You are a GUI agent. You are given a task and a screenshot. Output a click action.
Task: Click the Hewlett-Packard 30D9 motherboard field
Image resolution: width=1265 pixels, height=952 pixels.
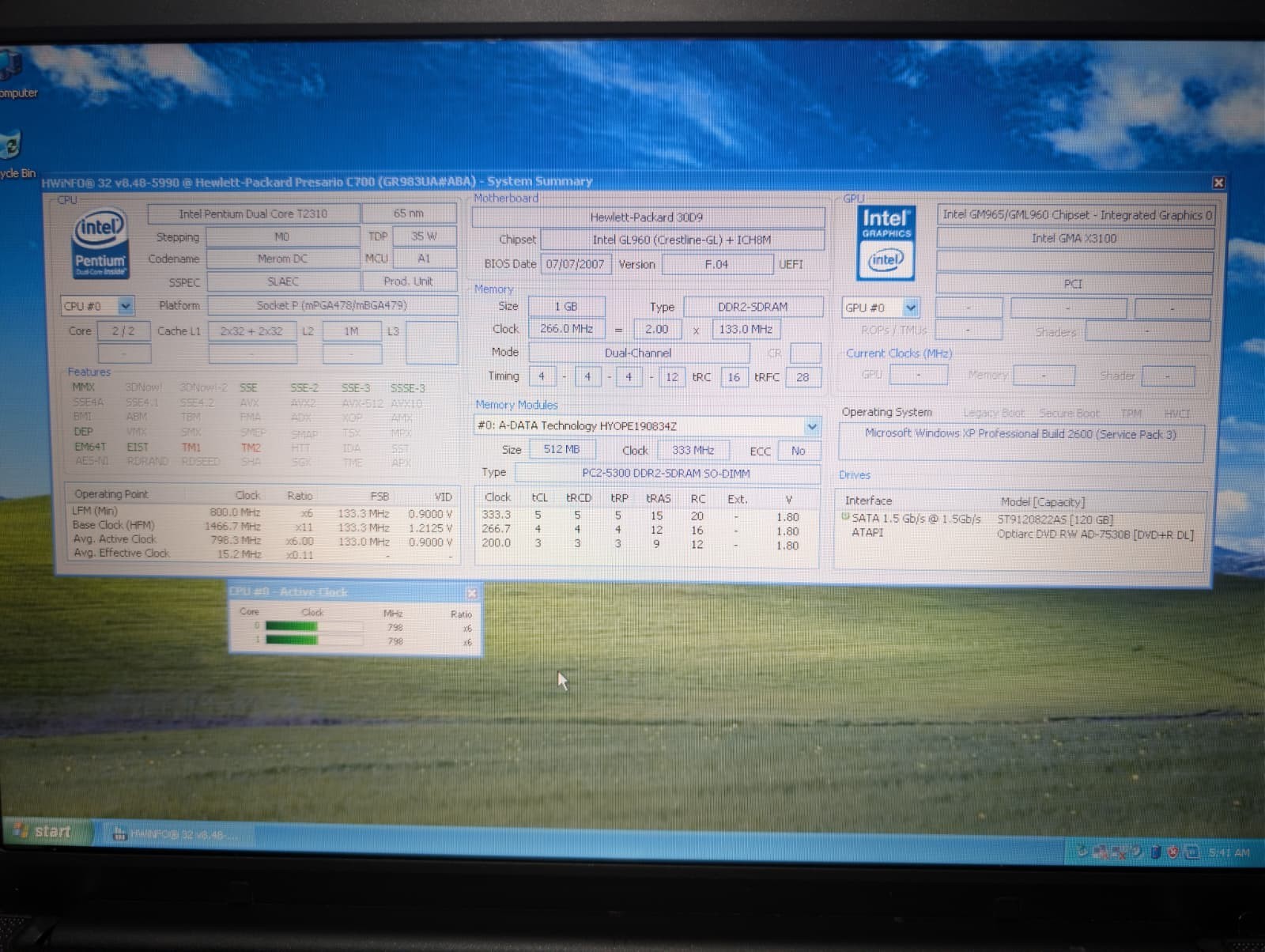click(647, 217)
